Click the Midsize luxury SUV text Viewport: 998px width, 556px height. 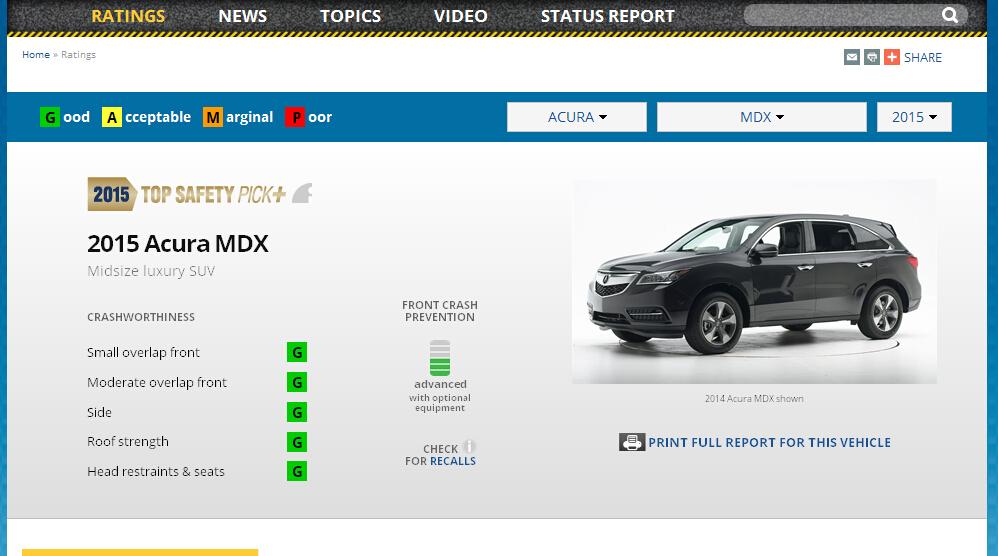[151, 271]
